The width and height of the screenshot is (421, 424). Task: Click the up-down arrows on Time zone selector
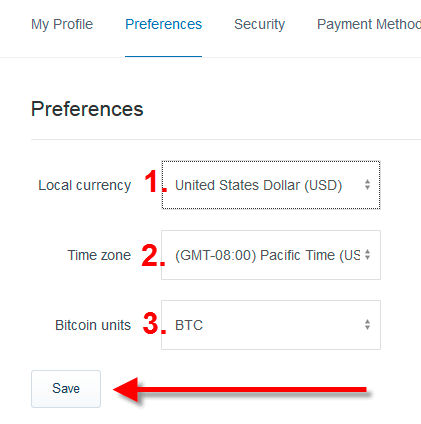tap(367, 255)
